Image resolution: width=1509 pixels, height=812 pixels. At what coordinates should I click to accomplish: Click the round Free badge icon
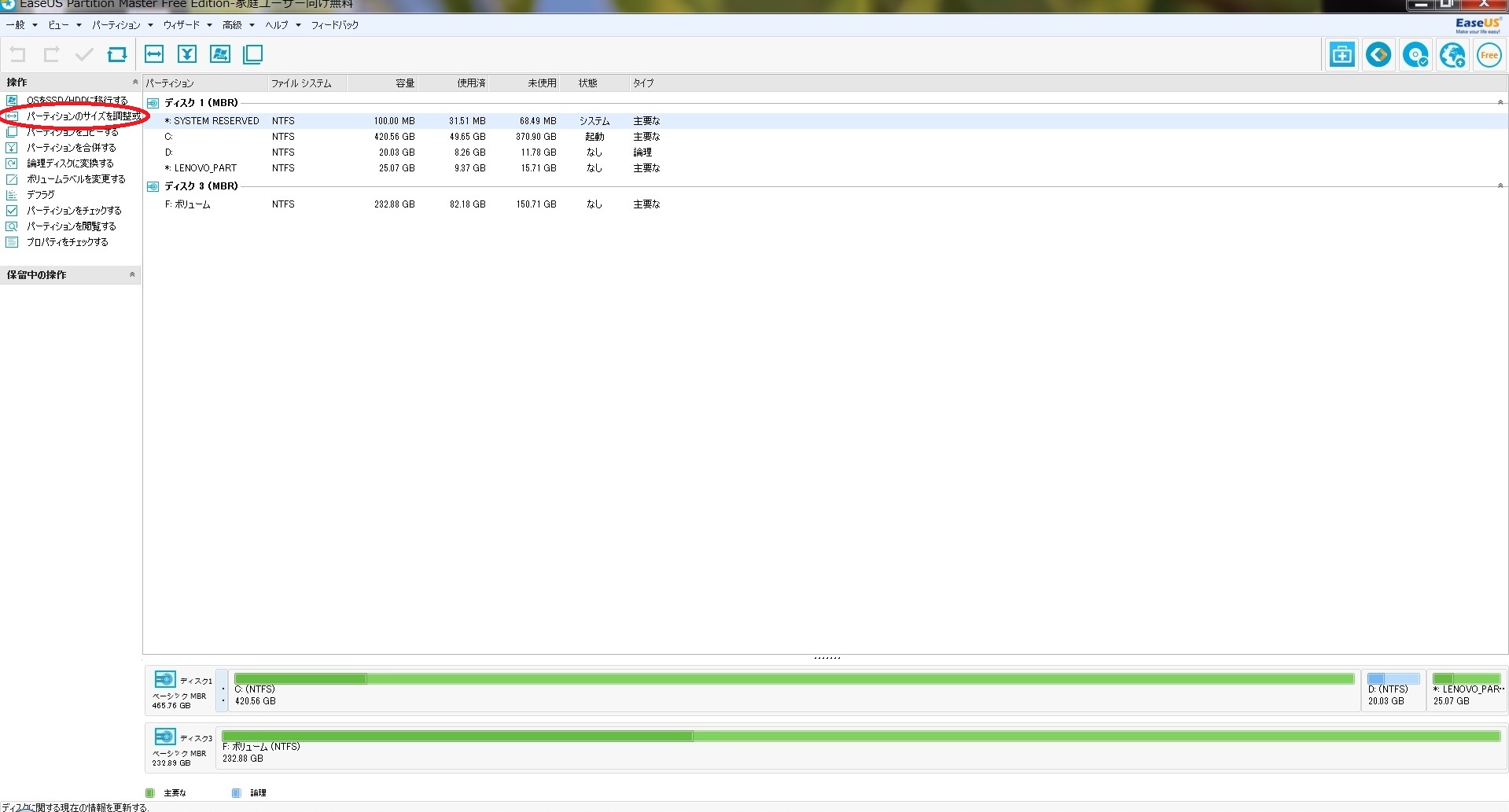tap(1489, 55)
